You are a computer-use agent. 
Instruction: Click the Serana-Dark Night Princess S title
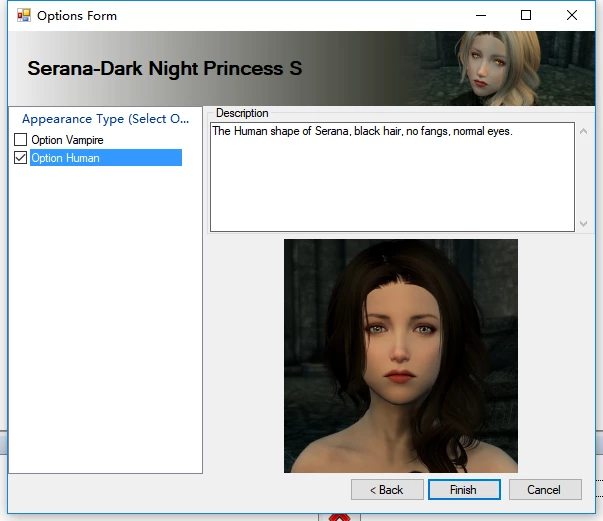click(165, 68)
